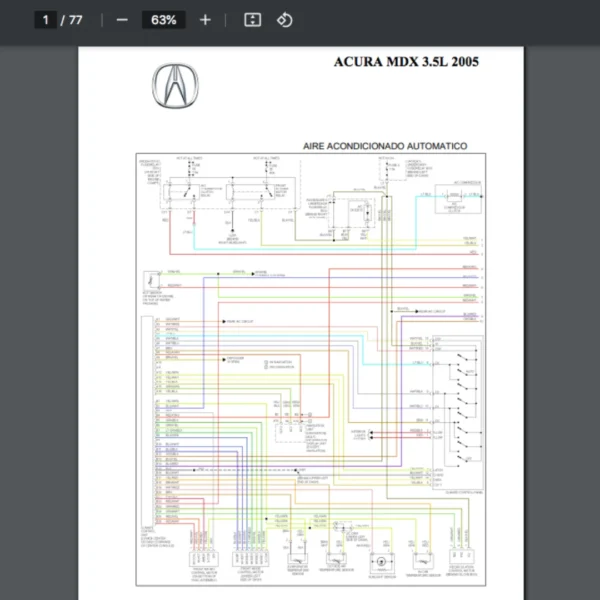
Task: Click the zoom in plus icon
Action: 205,20
